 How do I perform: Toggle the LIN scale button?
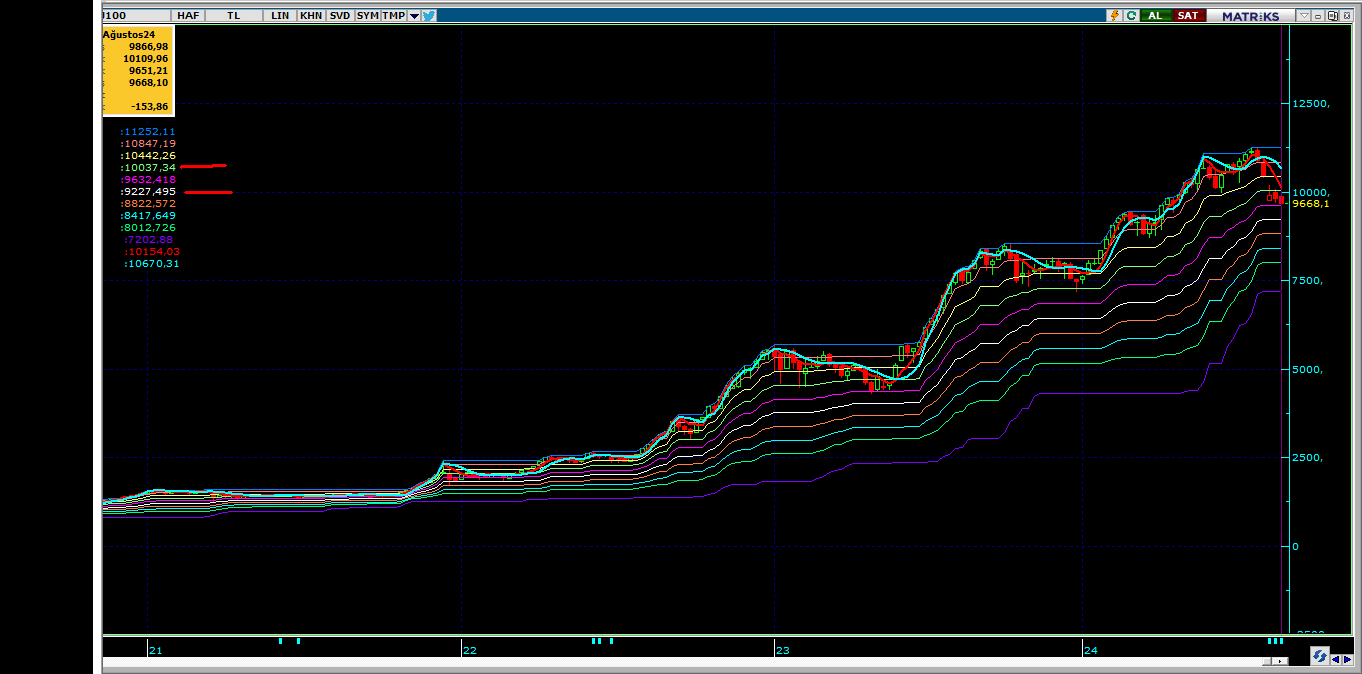pyautogui.click(x=280, y=16)
